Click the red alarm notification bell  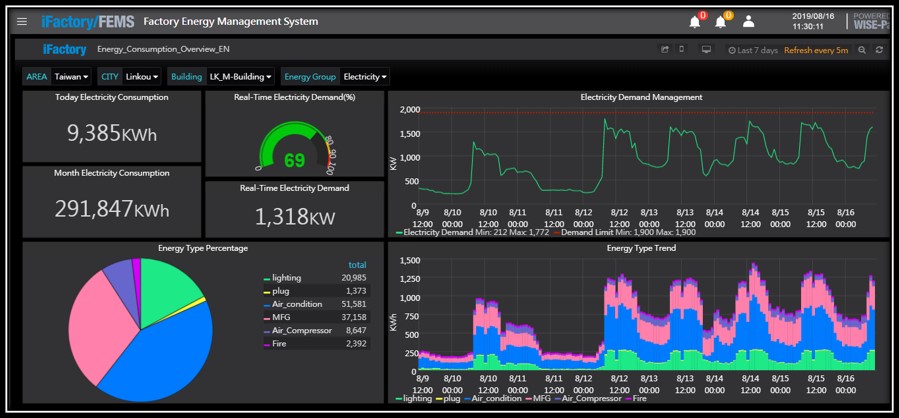coord(695,22)
